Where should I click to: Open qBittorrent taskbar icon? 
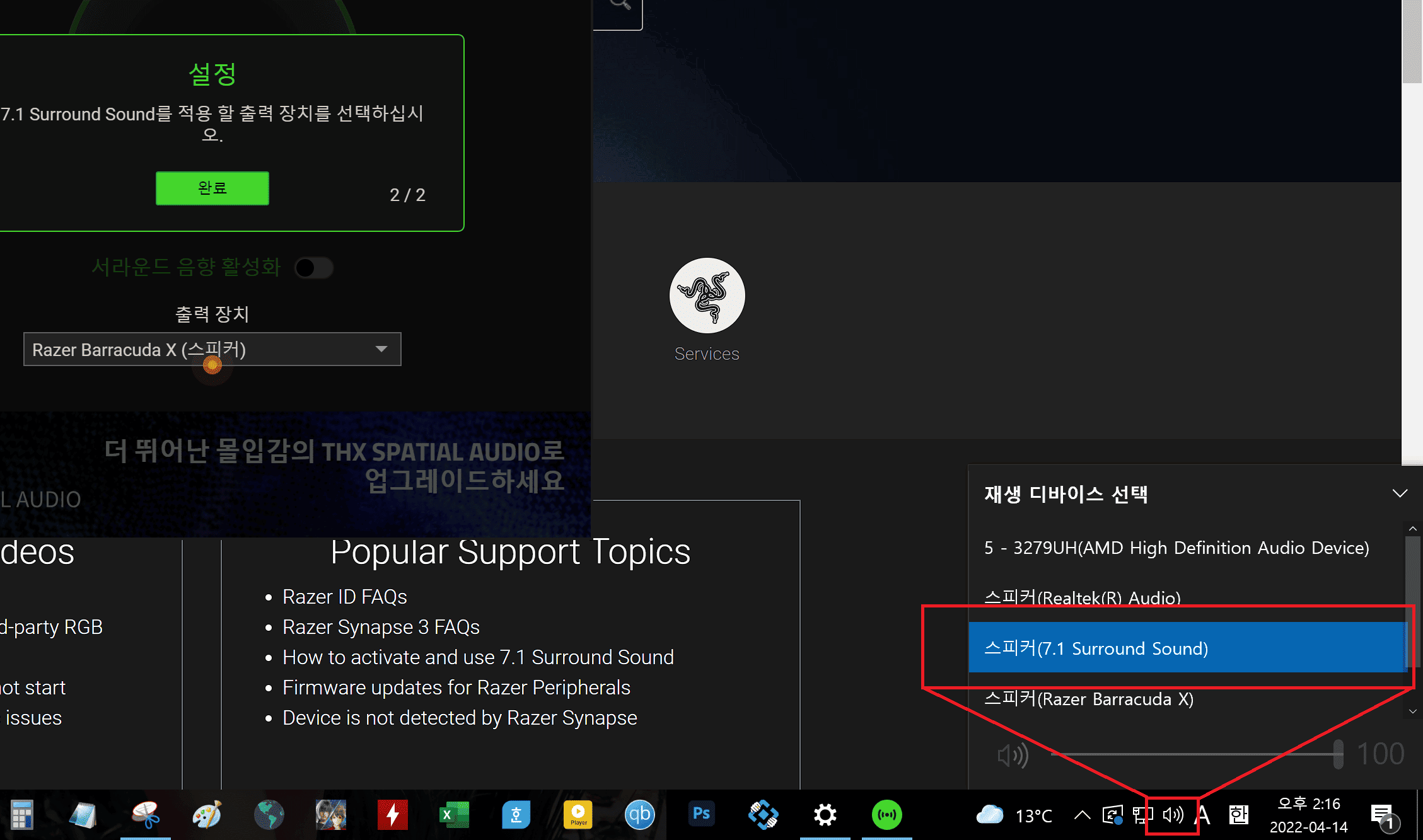pos(639,815)
